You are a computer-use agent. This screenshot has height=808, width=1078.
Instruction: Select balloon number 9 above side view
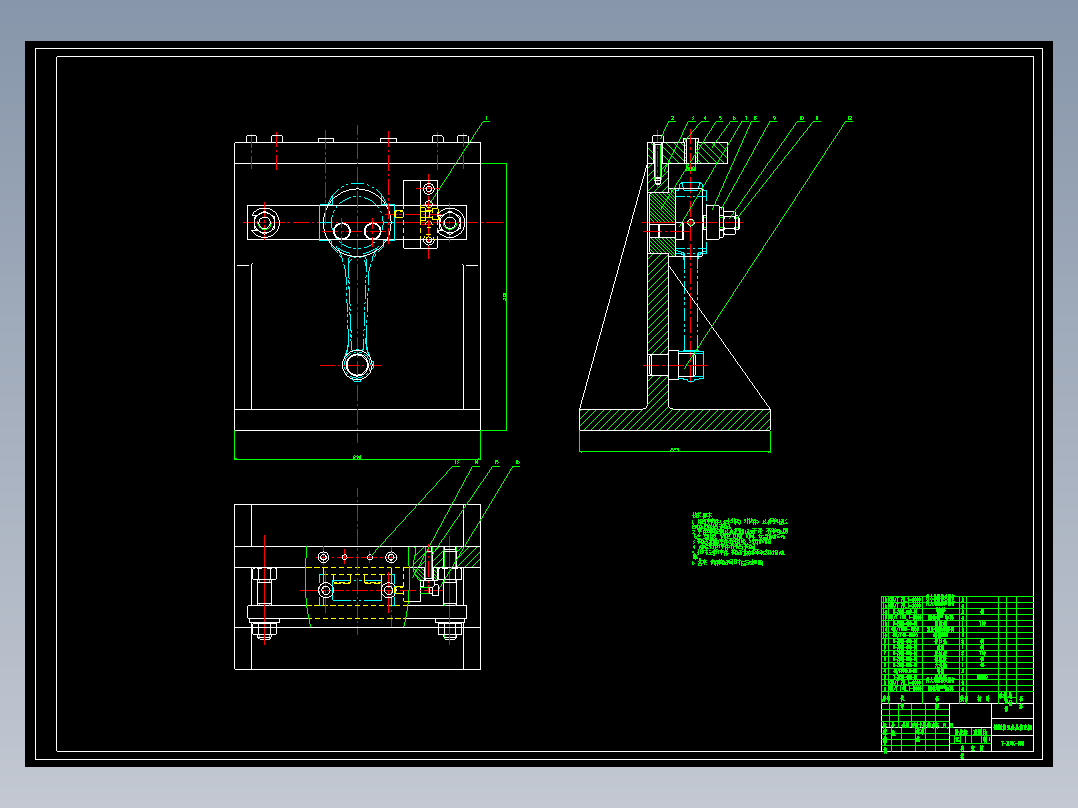click(x=774, y=119)
